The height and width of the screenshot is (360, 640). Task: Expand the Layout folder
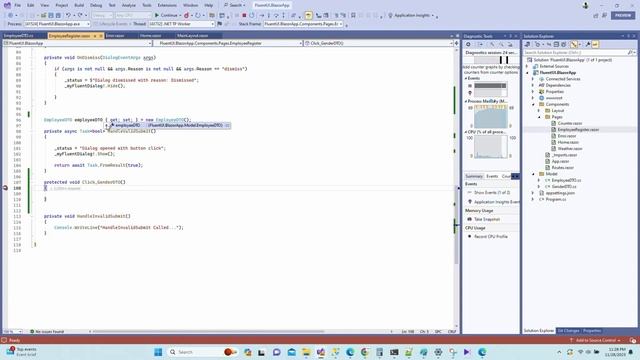click(x=539, y=111)
